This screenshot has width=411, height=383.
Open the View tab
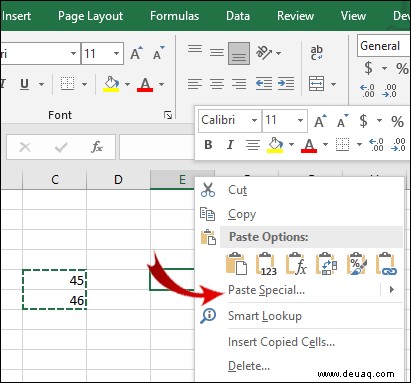pyautogui.click(x=353, y=16)
